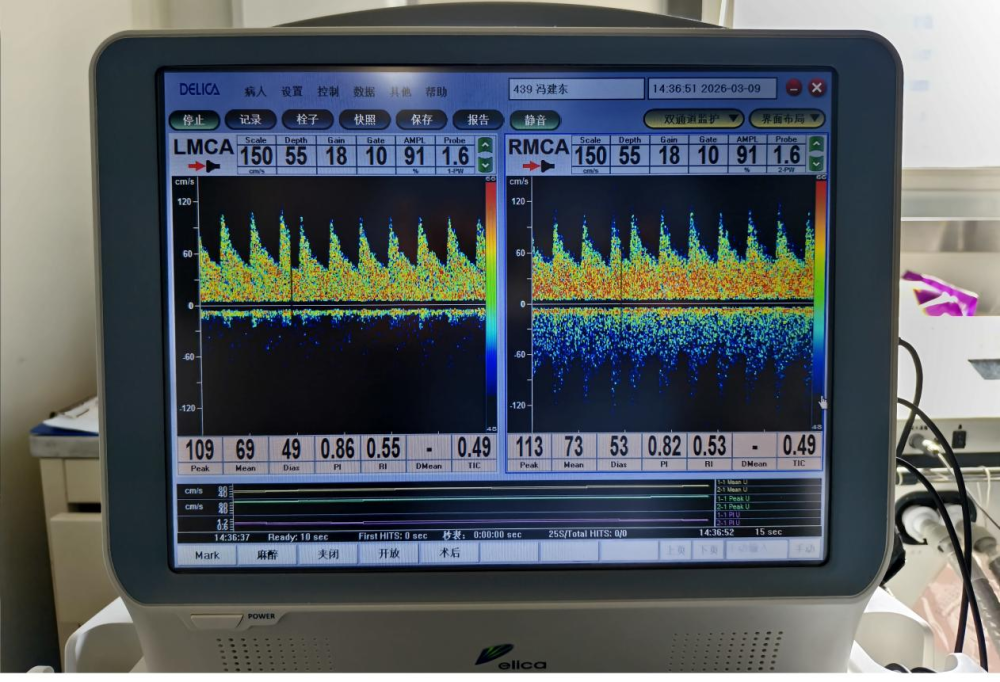Click the RMCA PI value 0.82
This screenshot has height=682, width=1000.
click(664, 447)
